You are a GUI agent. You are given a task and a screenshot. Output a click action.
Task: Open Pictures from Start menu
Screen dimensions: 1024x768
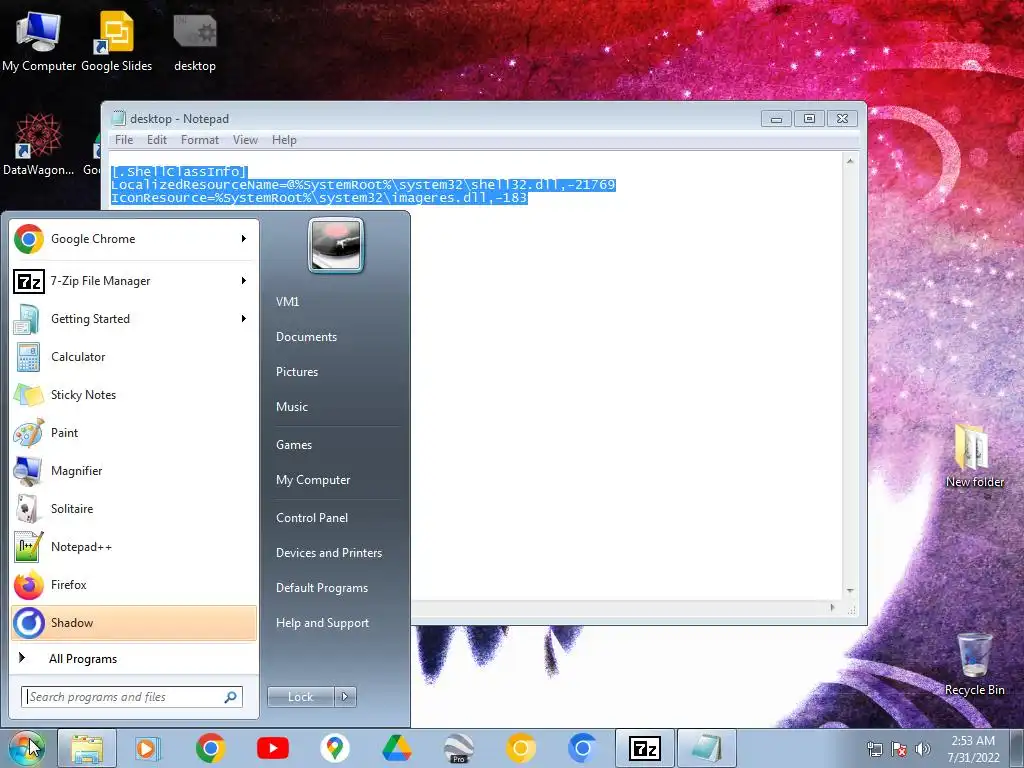pyautogui.click(x=297, y=372)
